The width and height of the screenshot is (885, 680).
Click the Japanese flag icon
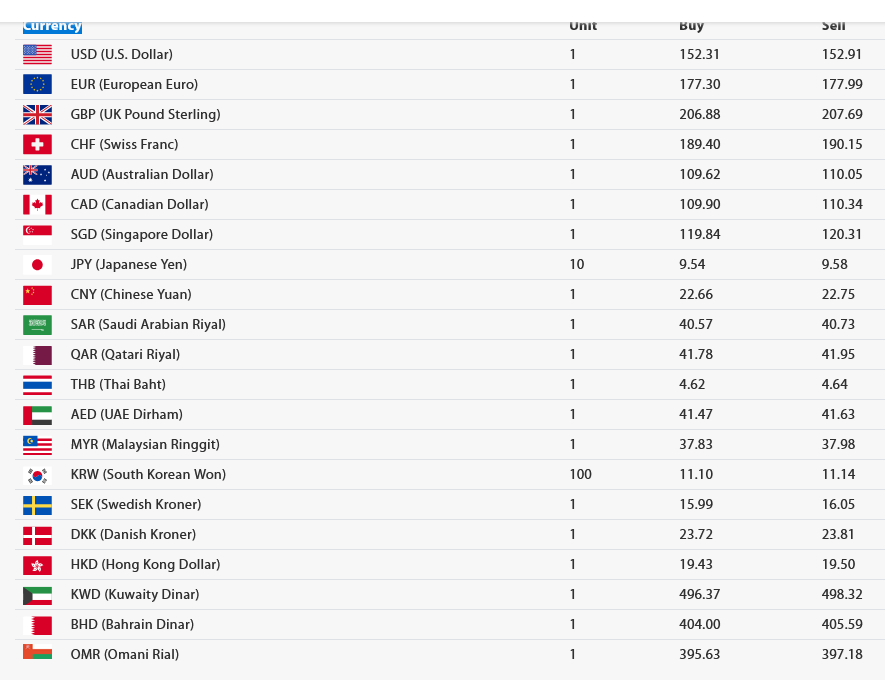pyautogui.click(x=37, y=265)
